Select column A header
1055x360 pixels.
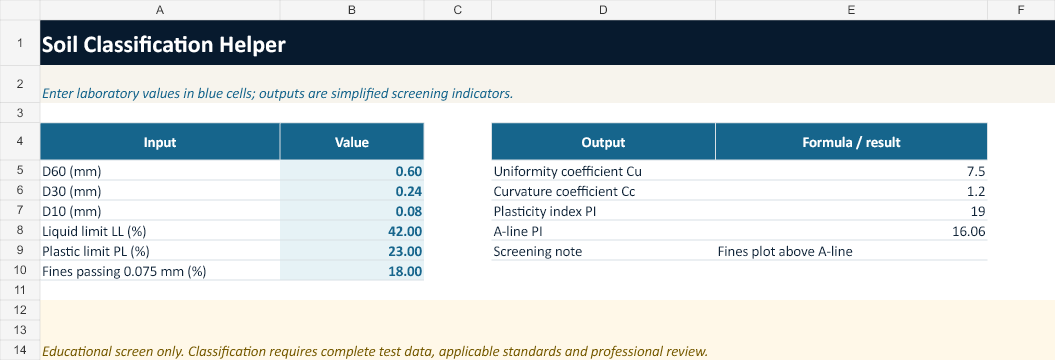[x=160, y=9]
